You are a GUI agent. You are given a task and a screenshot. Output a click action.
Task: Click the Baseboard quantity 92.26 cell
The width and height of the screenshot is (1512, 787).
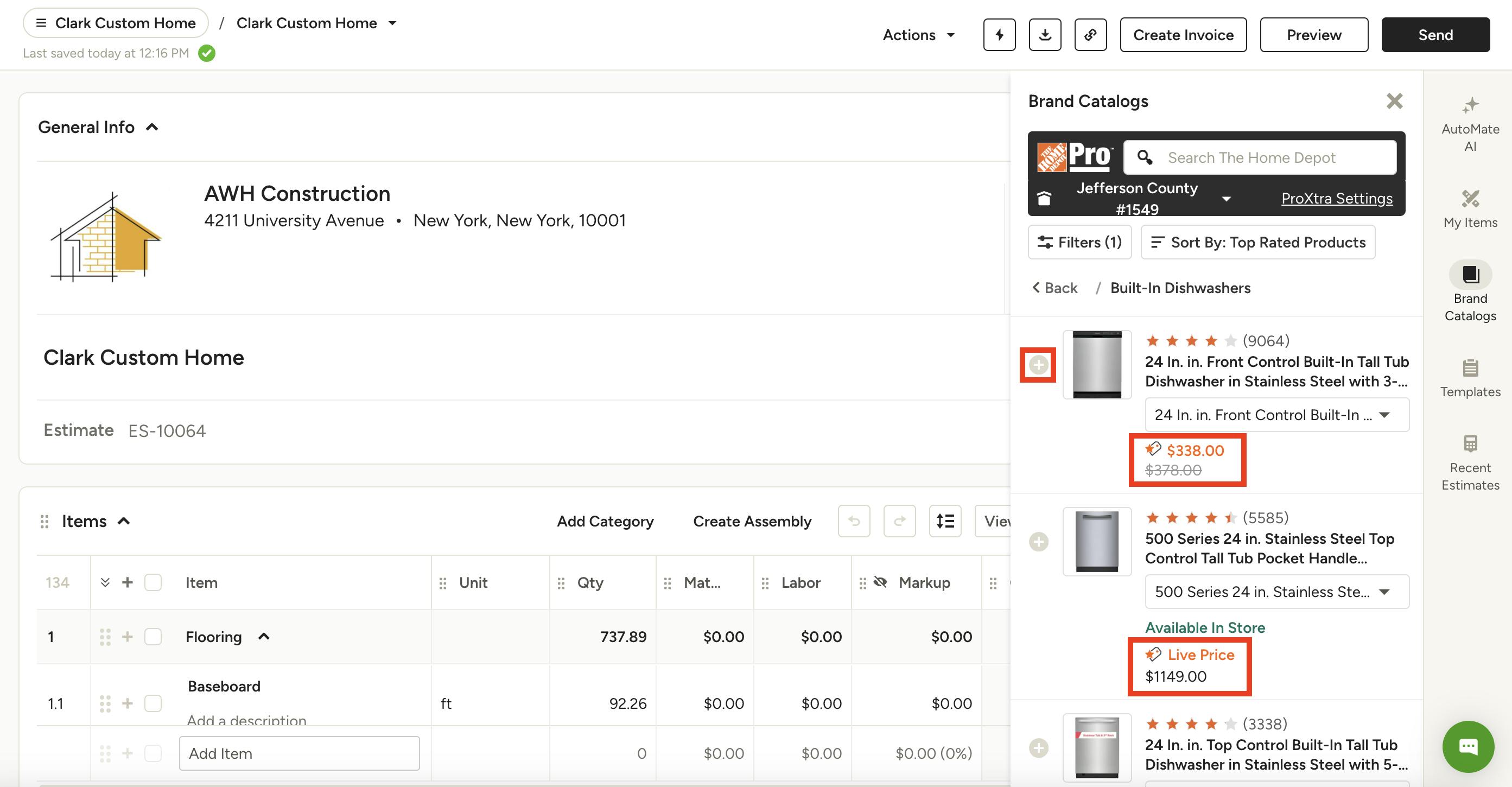pos(602,703)
